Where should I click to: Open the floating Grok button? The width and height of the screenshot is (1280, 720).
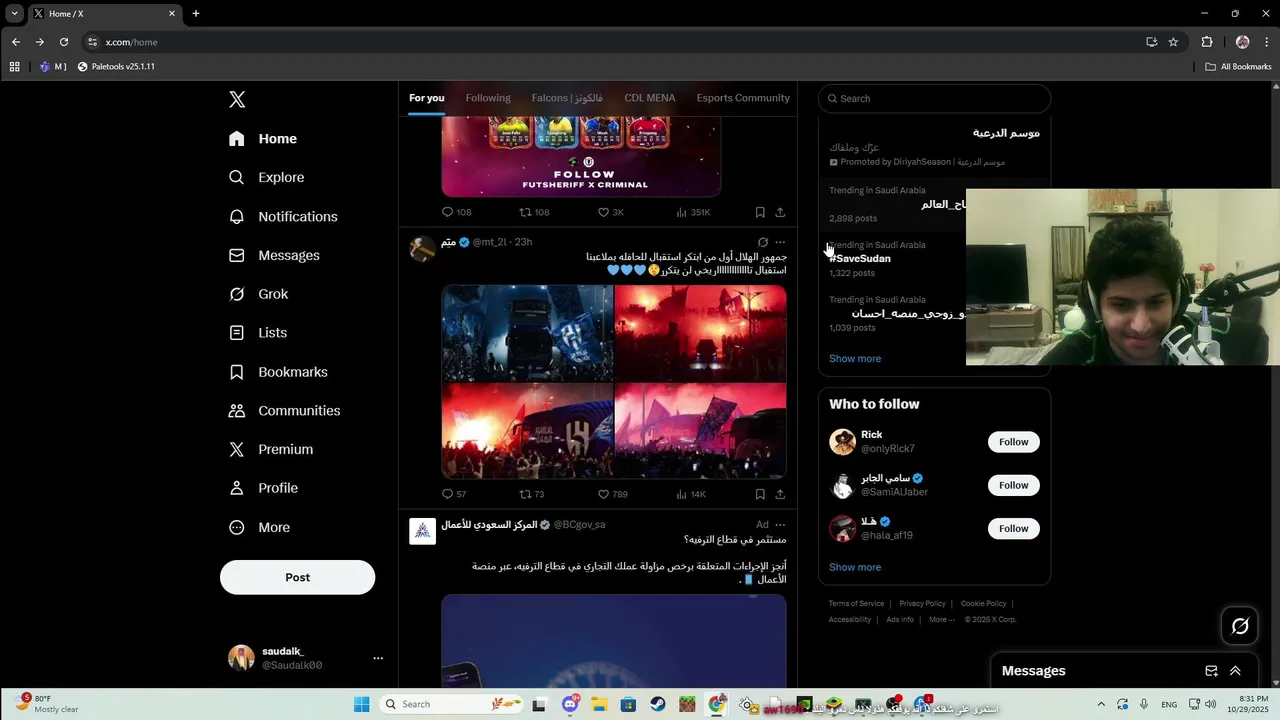tap(1240, 626)
